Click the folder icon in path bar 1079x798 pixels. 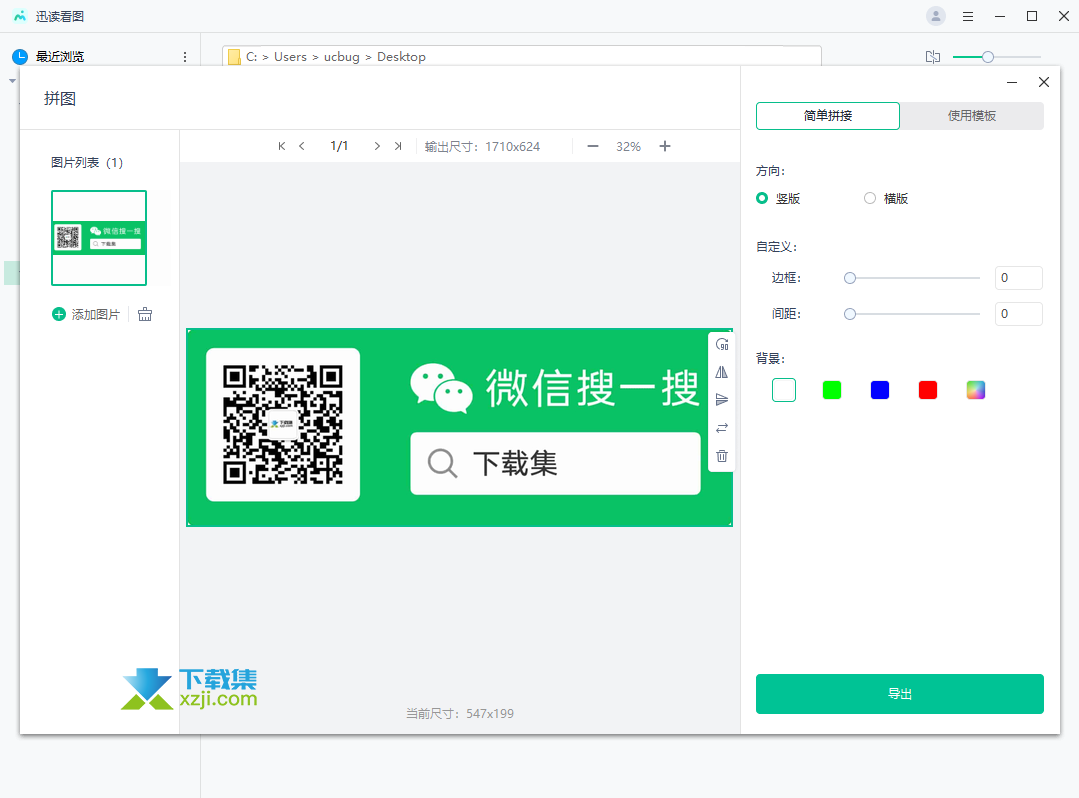coord(234,56)
